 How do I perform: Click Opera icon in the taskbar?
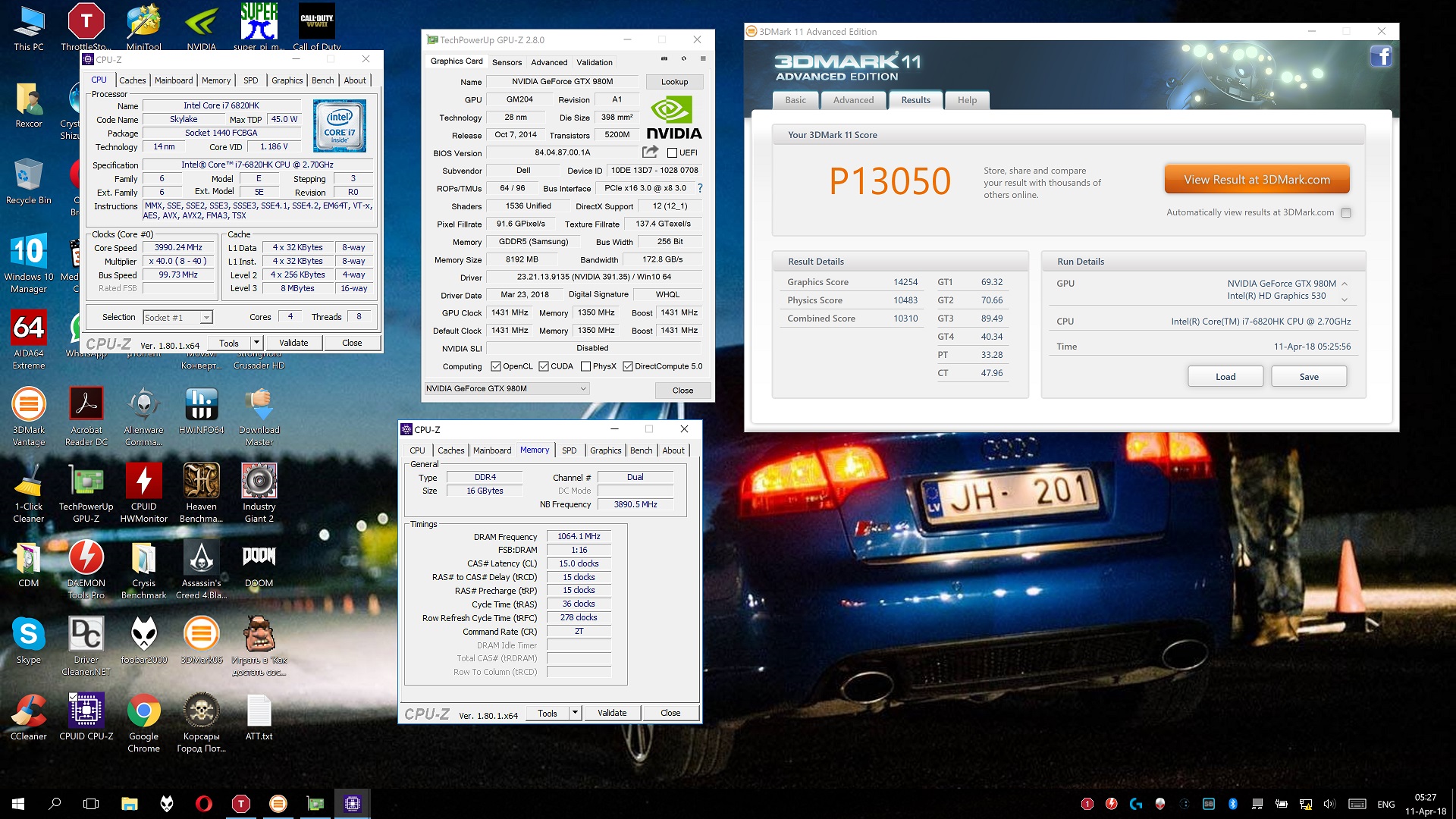pos(204,804)
